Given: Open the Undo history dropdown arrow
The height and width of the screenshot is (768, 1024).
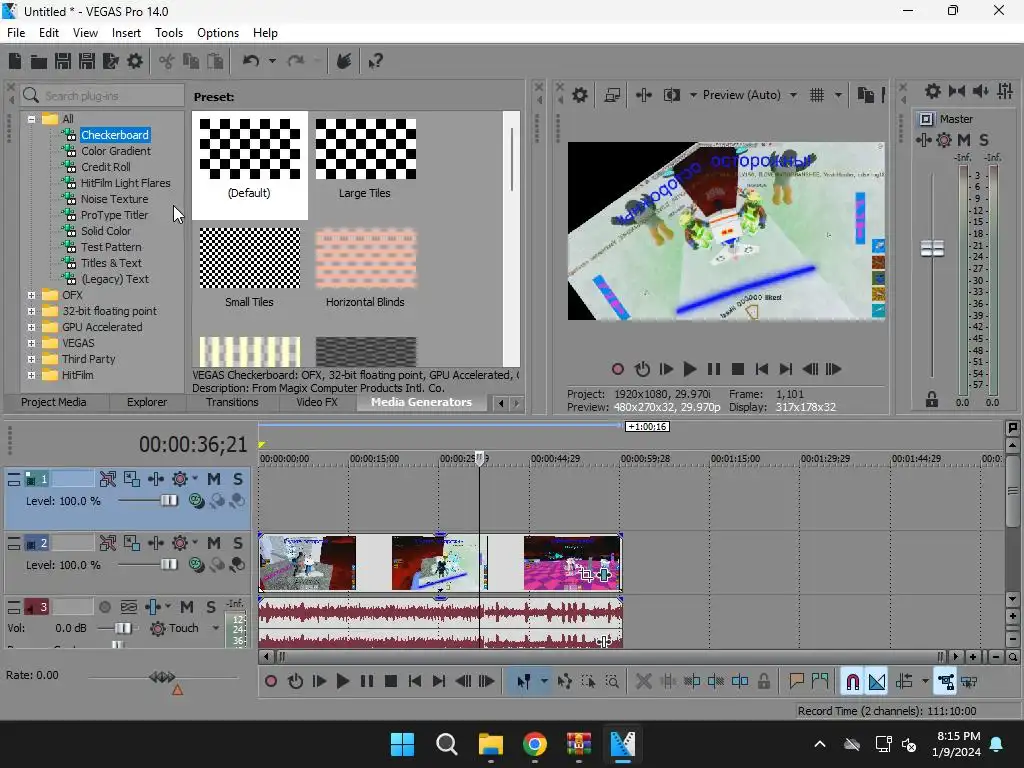Looking at the screenshot, I should 272,61.
